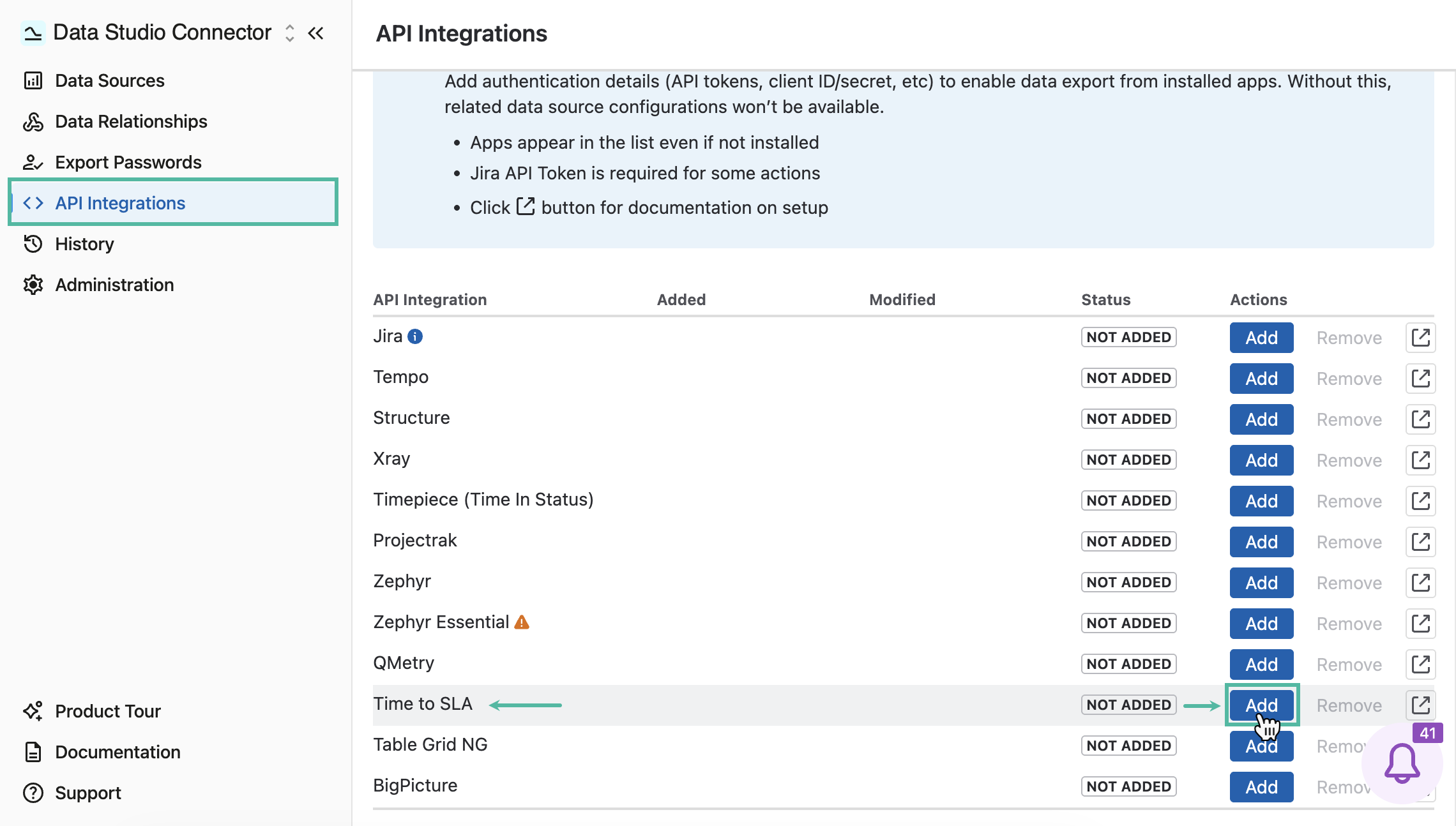Click the info icon next to Jira
This screenshot has height=826, width=1456.
415,336
